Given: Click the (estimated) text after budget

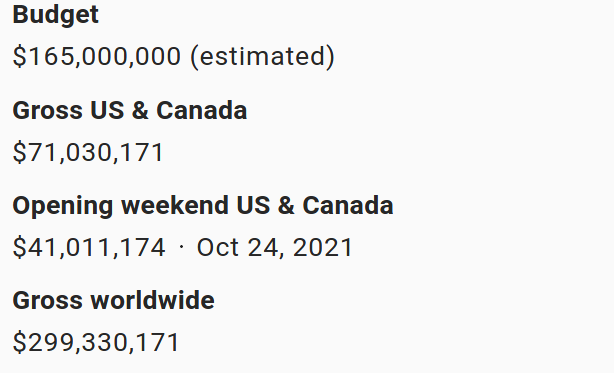Looking at the screenshot, I should pos(262,57).
